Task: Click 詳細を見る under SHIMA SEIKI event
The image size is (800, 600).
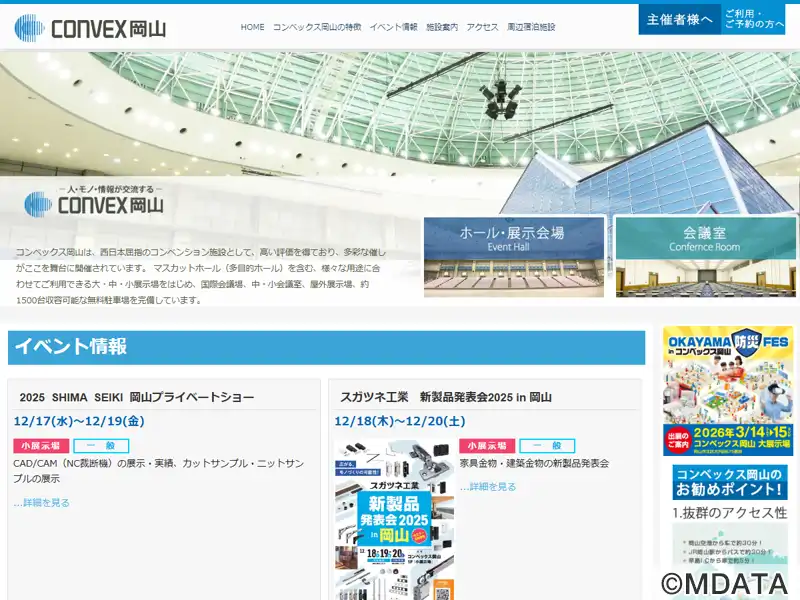Action: pyautogui.click(x=41, y=503)
